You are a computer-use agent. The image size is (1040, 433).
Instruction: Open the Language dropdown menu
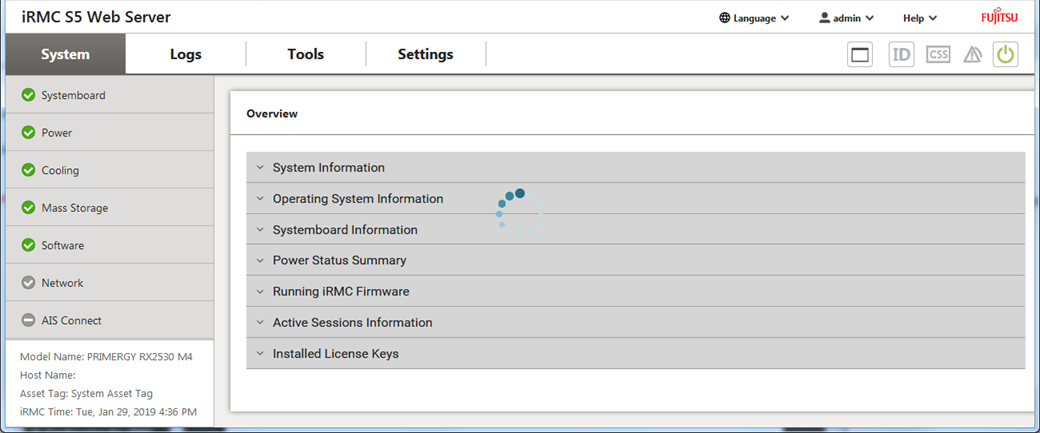click(x=754, y=18)
